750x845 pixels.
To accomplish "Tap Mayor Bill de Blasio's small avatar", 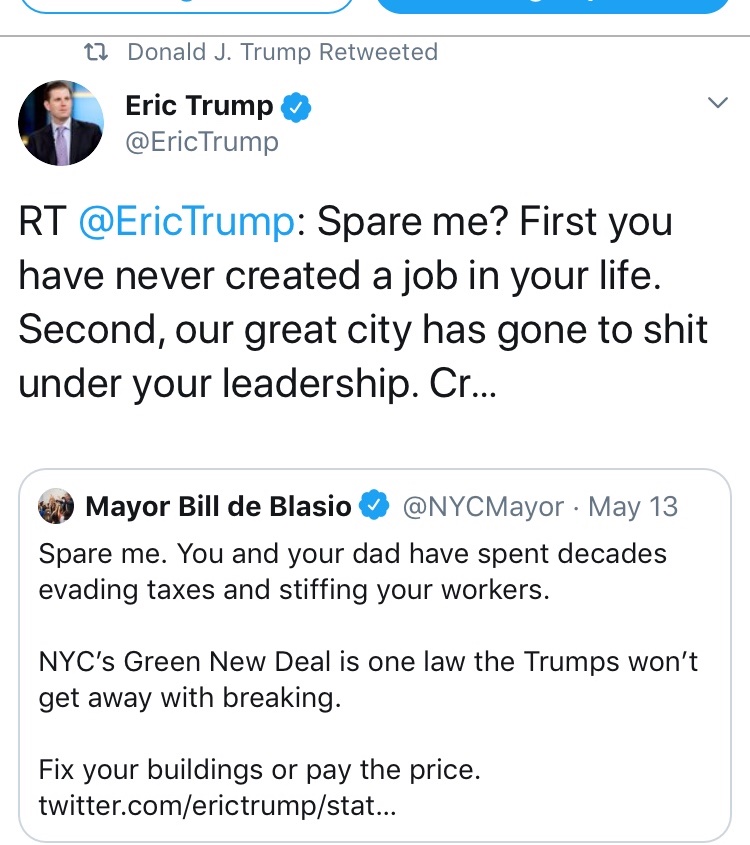I will coord(56,507).
